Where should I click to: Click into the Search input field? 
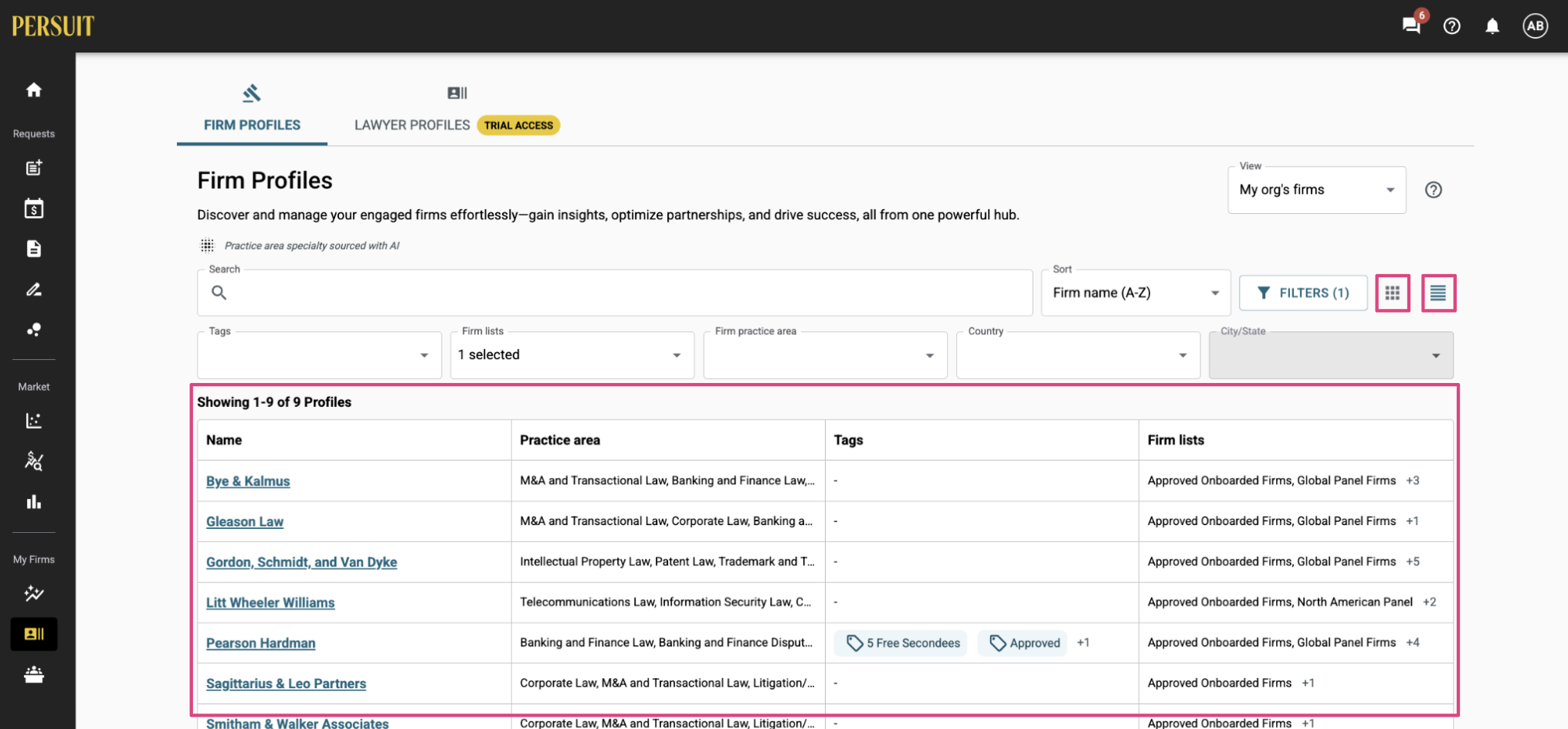(615, 293)
